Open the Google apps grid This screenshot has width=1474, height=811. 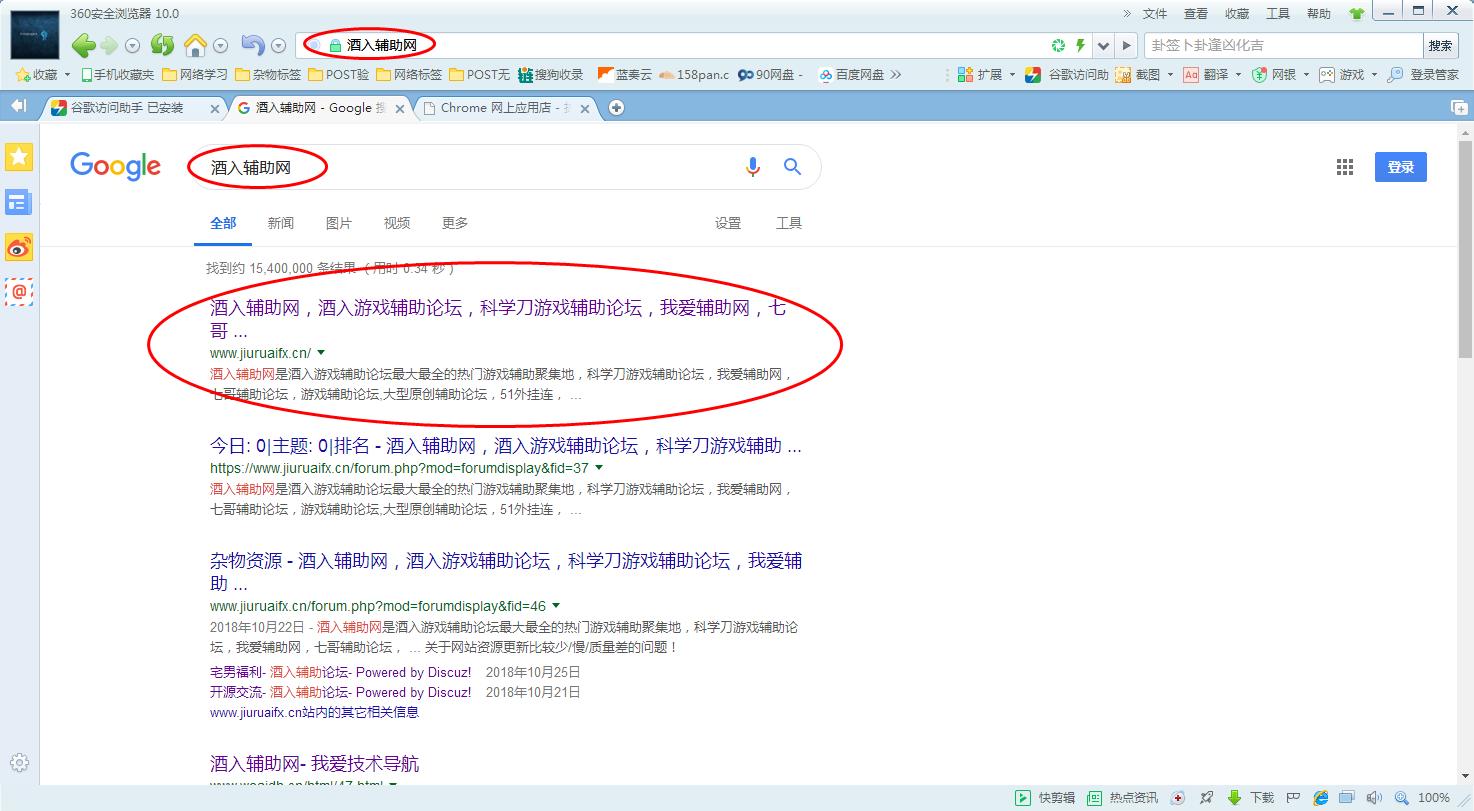click(1345, 167)
